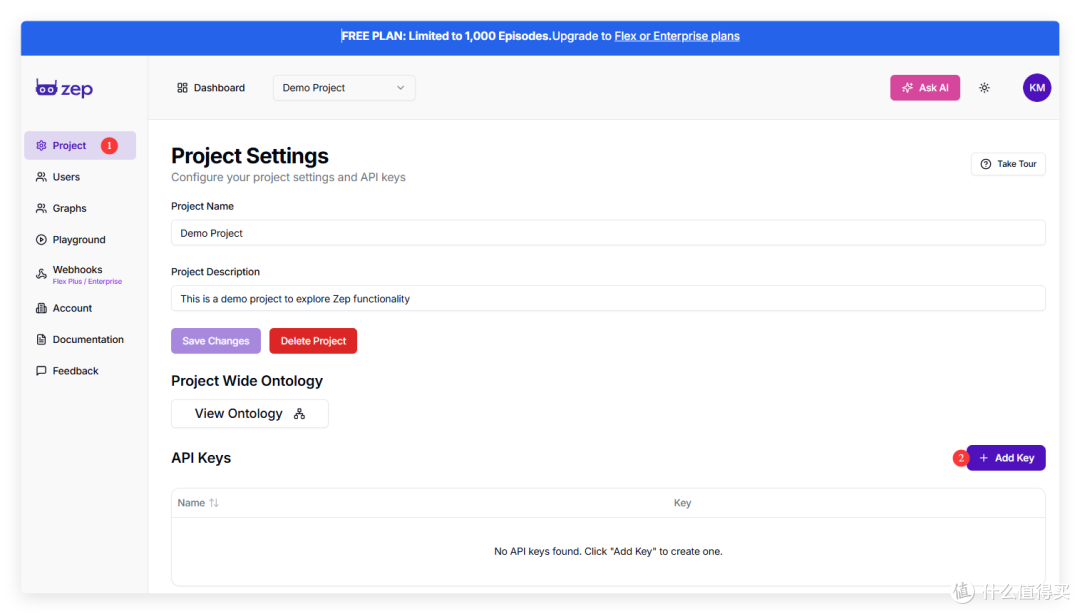Viewport: 1080px width, 614px height.
Task: Open the KM user avatar menu
Action: [x=1037, y=88]
